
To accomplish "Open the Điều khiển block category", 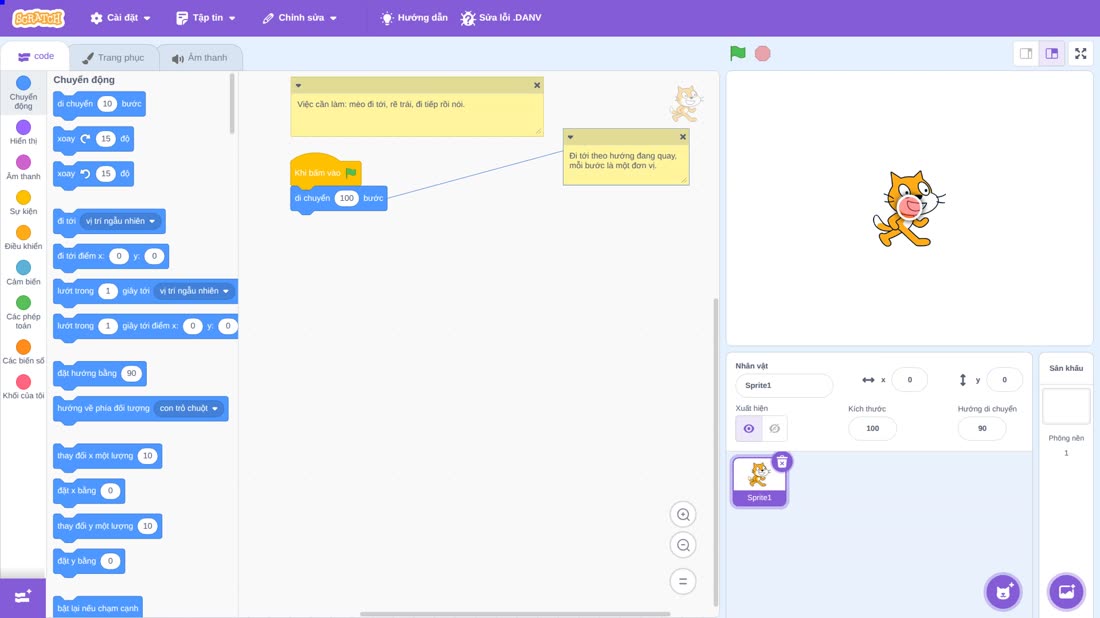I will pos(23,237).
